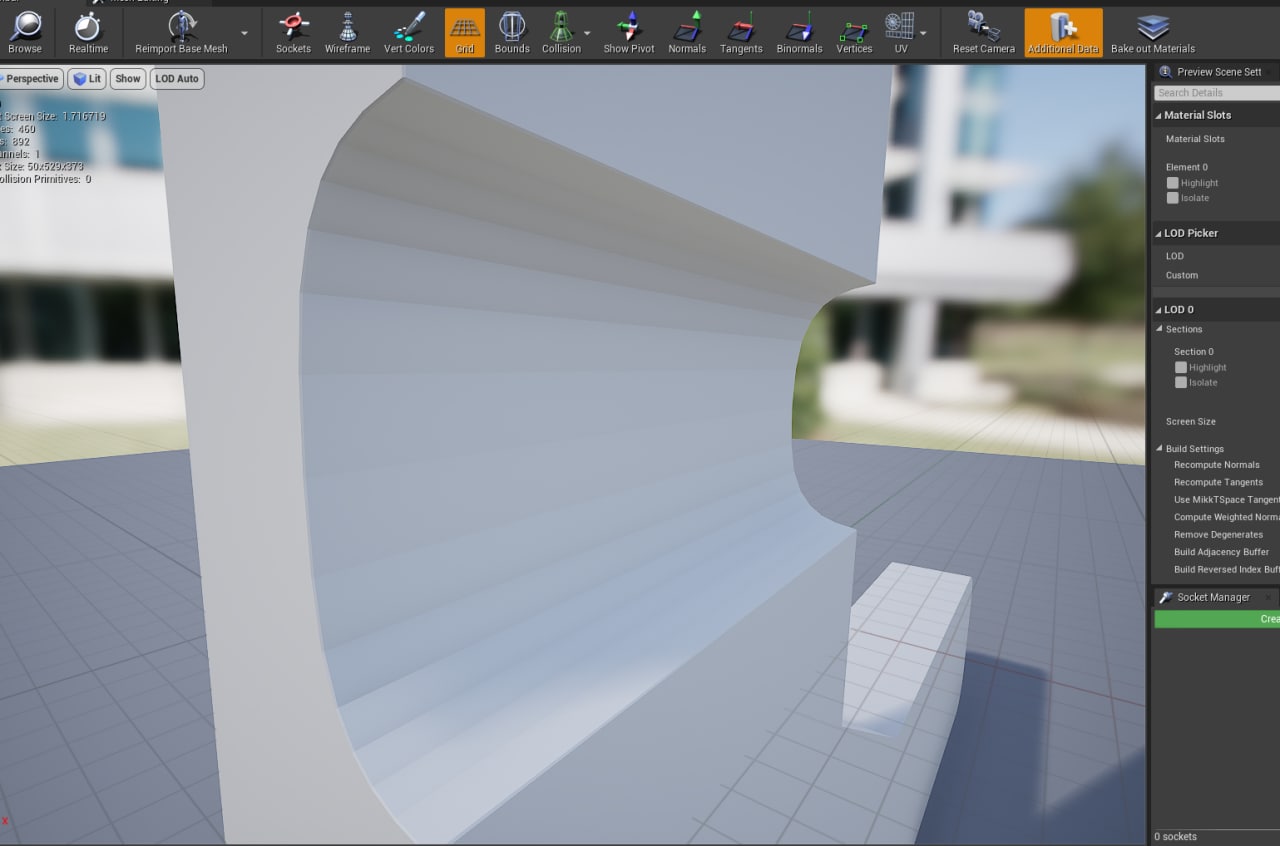Open the Perspective view mode menu

tap(32, 79)
